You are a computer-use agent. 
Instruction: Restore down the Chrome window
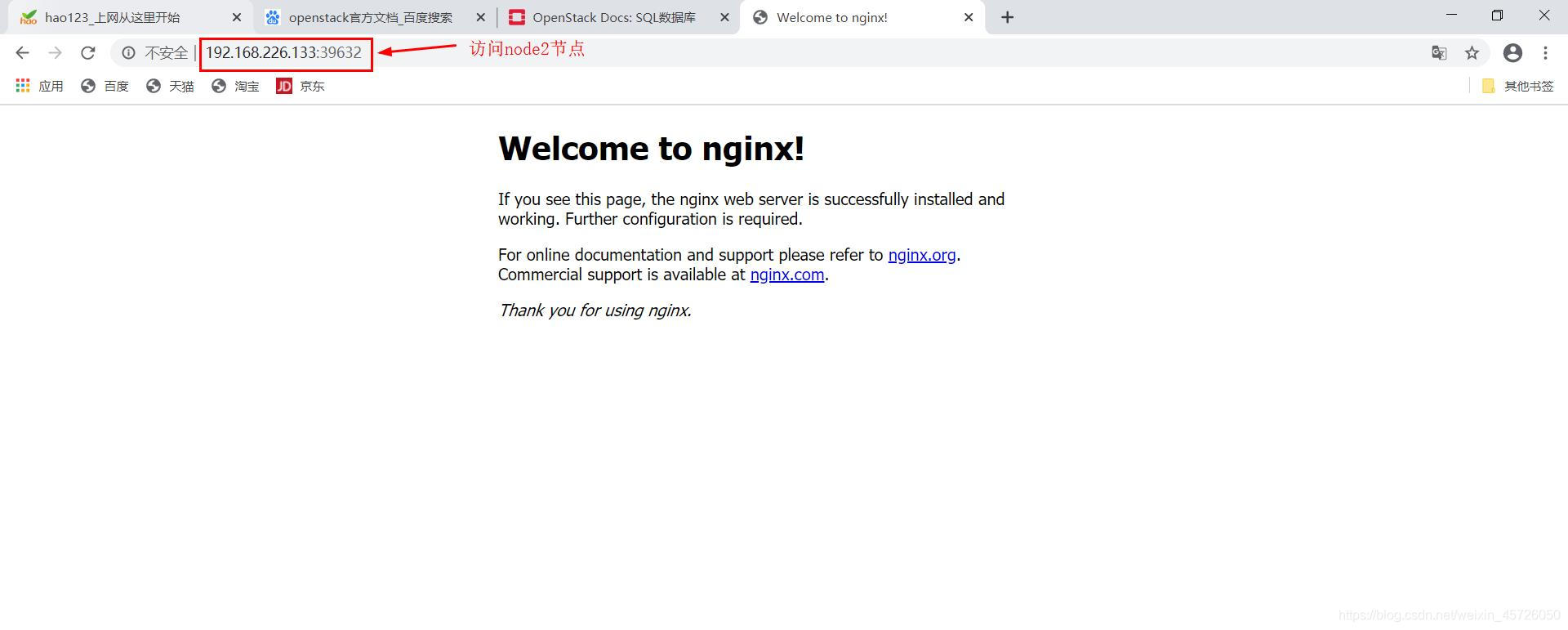click(1497, 15)
